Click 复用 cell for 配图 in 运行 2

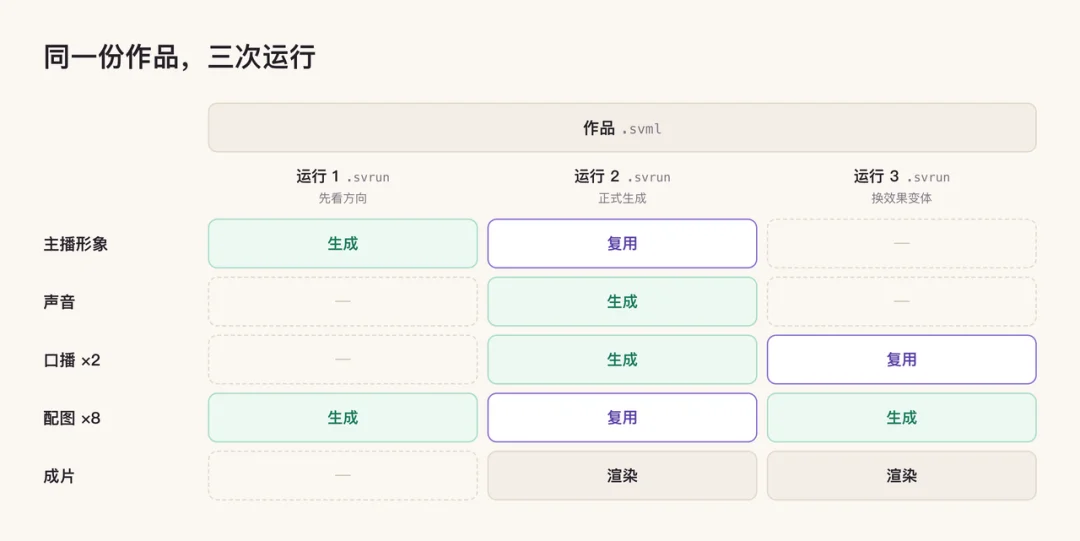pyautogui.click(x=622, y=417)
